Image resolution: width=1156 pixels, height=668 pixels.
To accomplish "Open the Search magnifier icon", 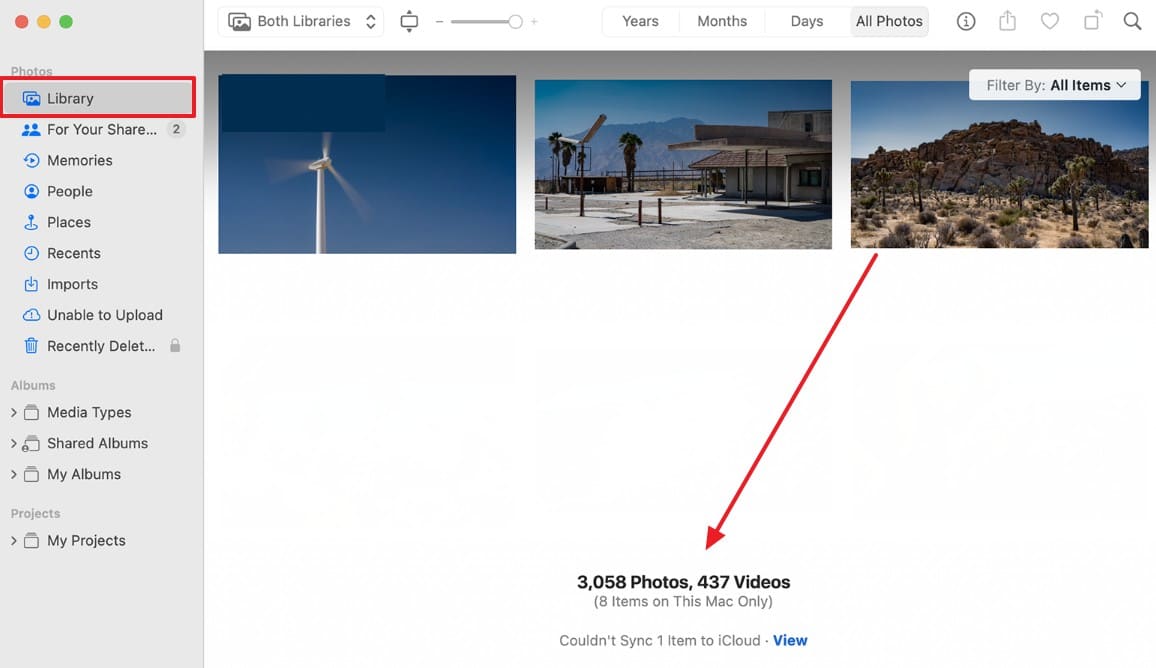I will (x=1132, y=21).
